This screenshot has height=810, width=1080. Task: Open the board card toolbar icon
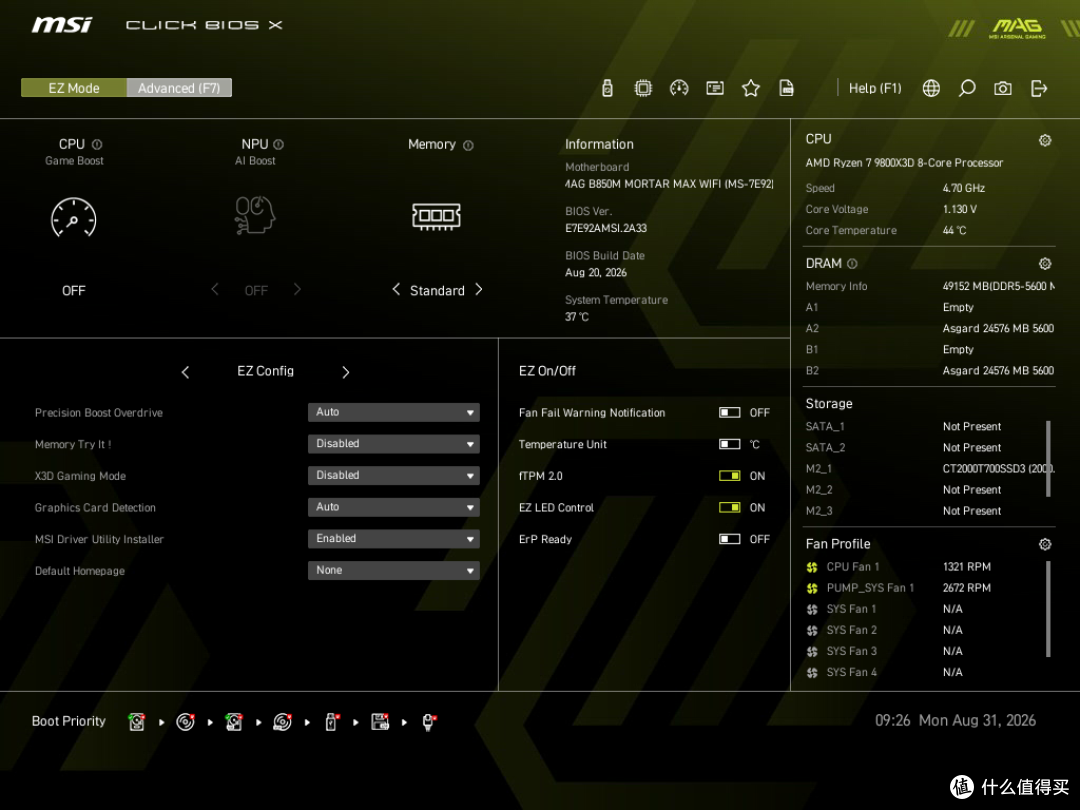coord(715,88)
